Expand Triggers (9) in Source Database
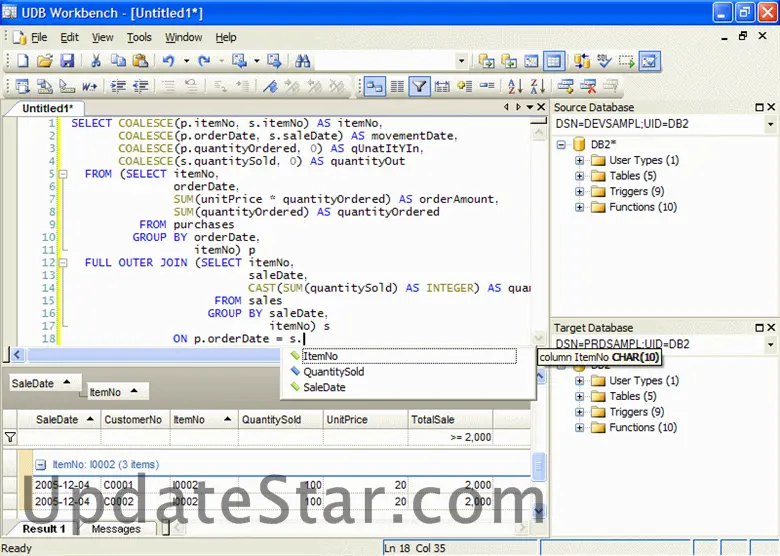780x556 pixels. click(x=580, y=191)
